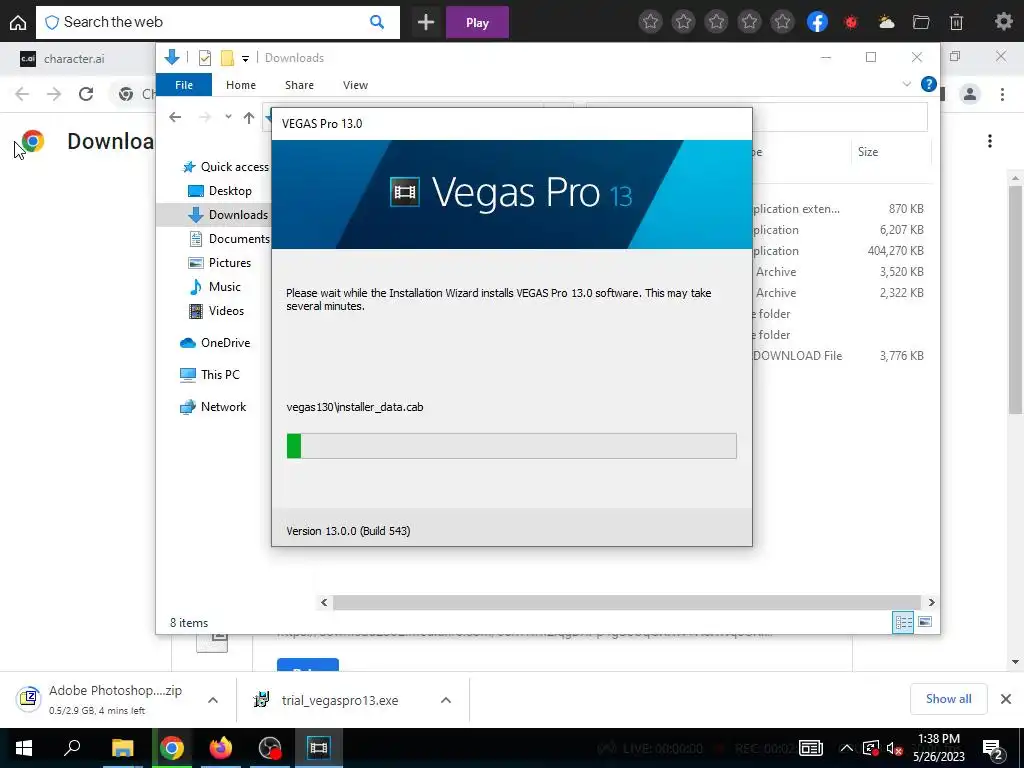
Task: Switch to details view icon
Action: [903, 622]
